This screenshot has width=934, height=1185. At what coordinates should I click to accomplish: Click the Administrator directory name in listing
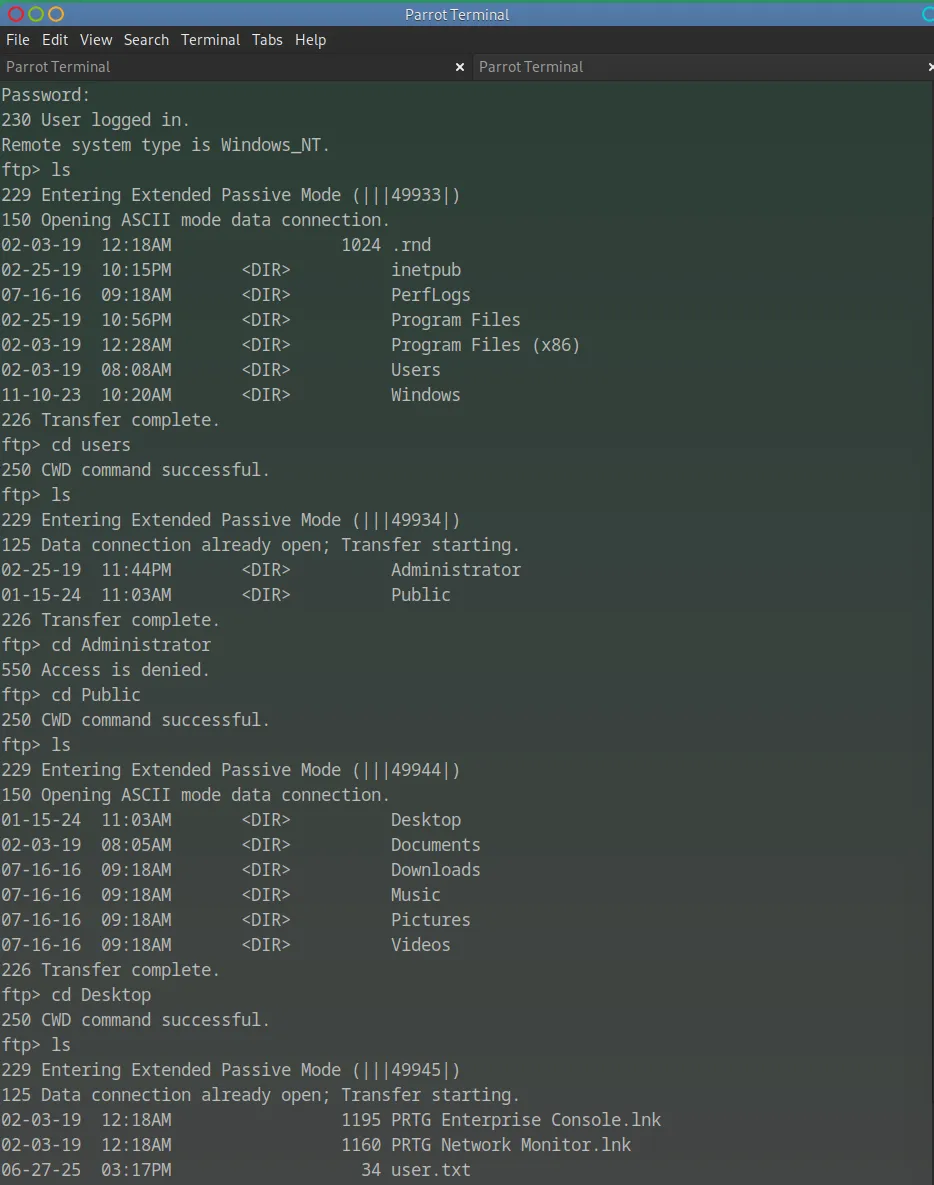tap(455, 570)
